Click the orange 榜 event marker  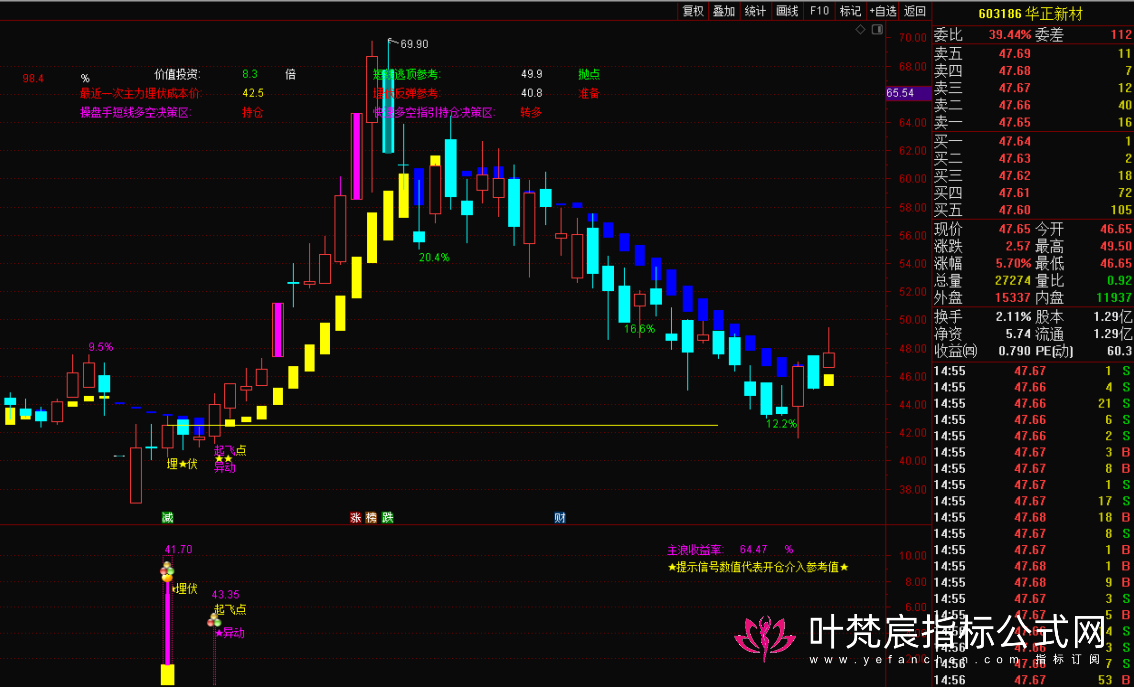[x=372, y=517]
